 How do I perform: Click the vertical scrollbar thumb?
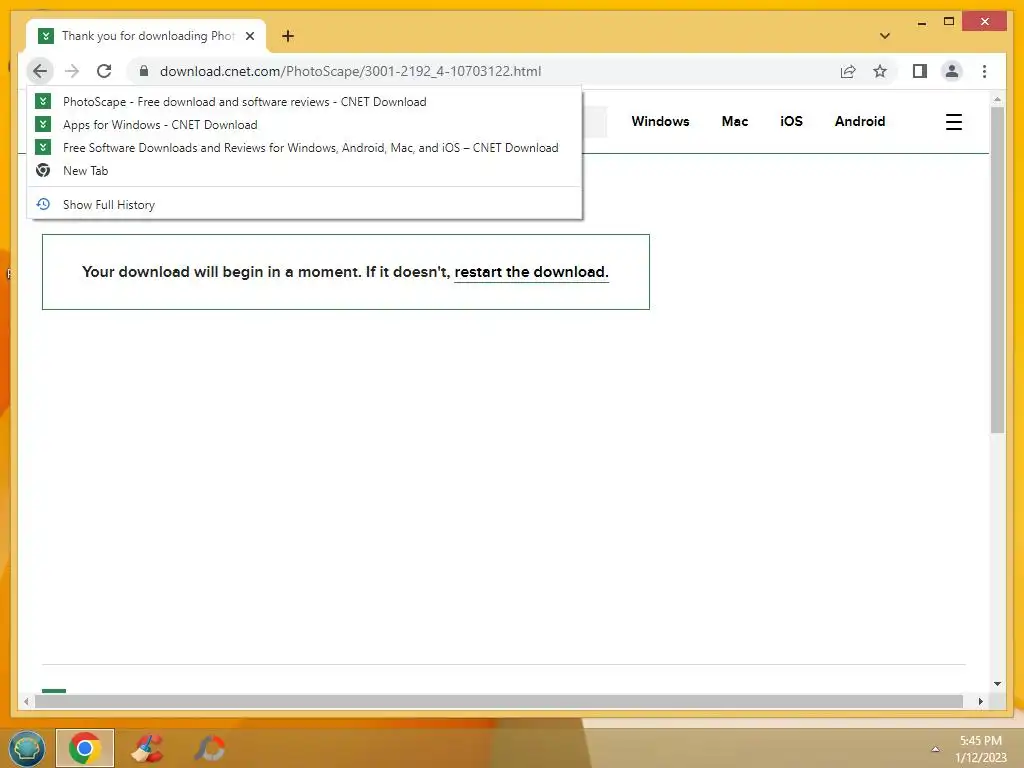click(997, 270)
